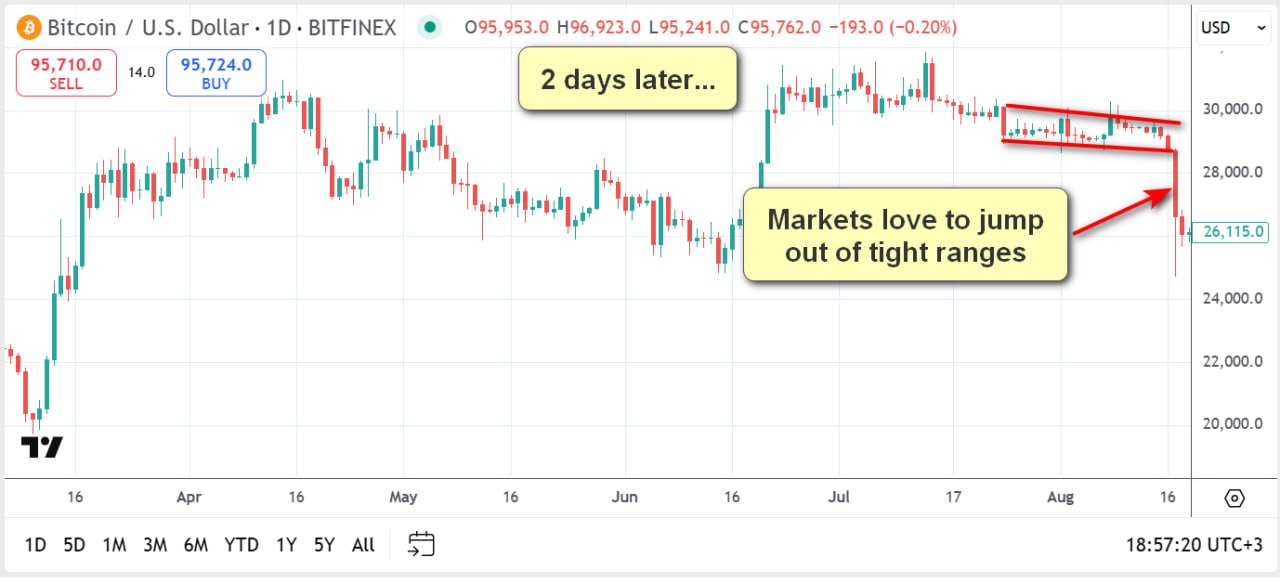This screenshot has height=583, width=1280.
Task: Click the TradingView logo on chart
Action: pos(42,448)
